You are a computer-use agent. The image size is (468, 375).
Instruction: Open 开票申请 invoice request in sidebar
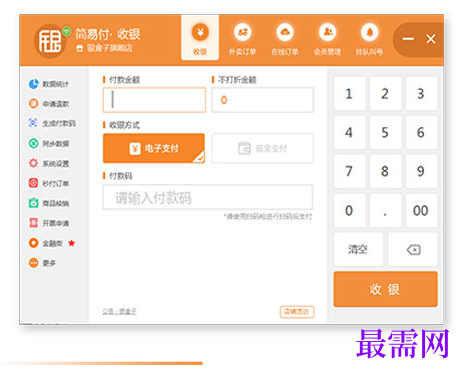49,223
